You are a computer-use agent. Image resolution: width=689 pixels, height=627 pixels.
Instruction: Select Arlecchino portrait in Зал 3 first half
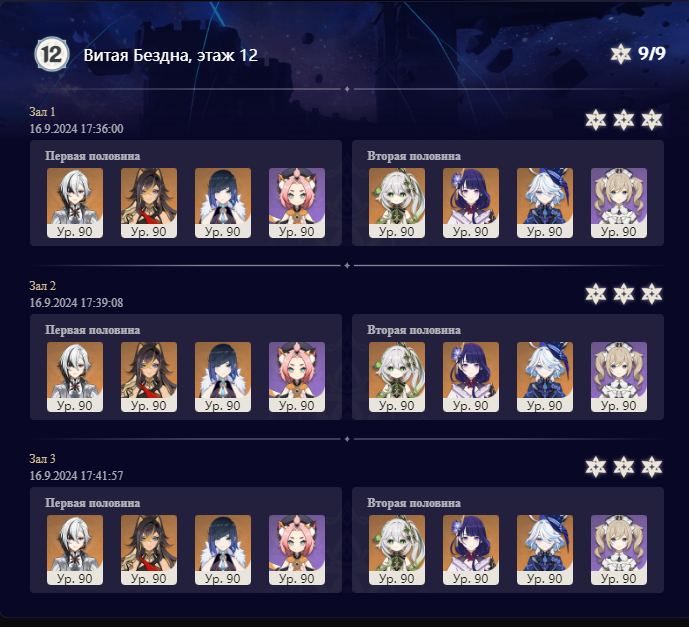(75, 550)
